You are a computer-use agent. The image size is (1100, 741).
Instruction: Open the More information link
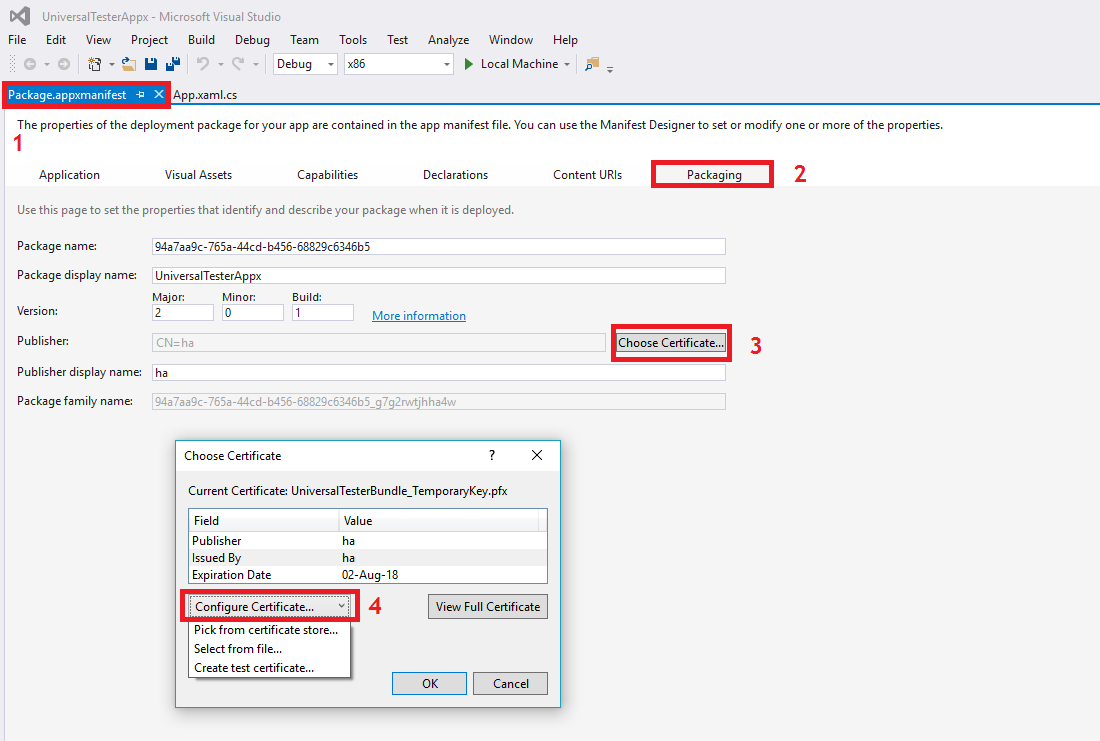pos(418,315)
